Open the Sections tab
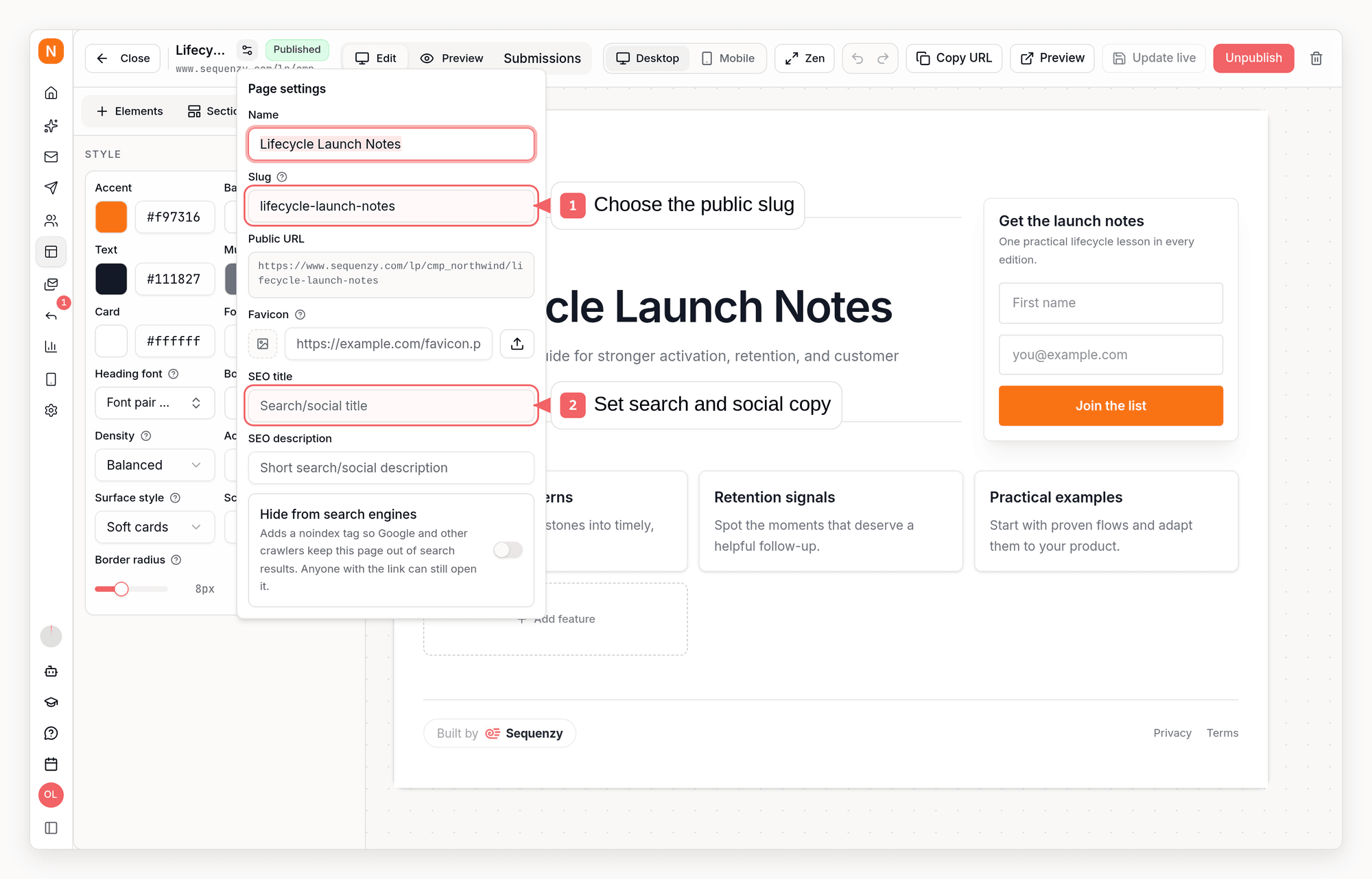 click(212, 111)
